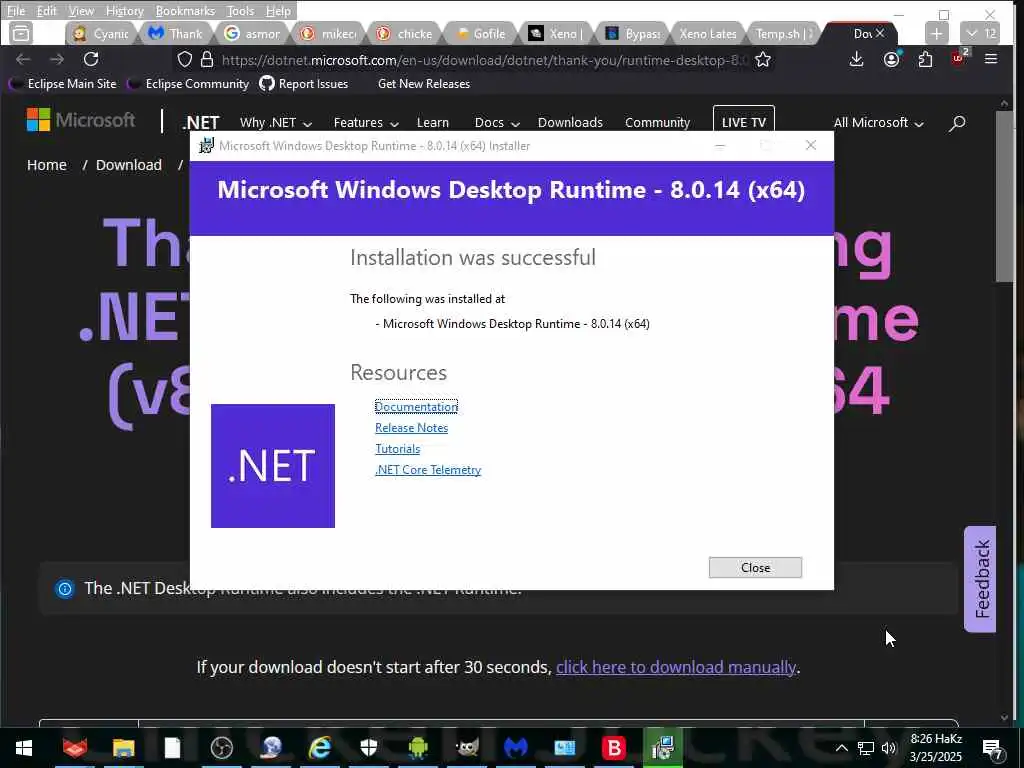Open the Firefox View icon
Viewport: 1024px width, 768px height.
tap(21, 33)
